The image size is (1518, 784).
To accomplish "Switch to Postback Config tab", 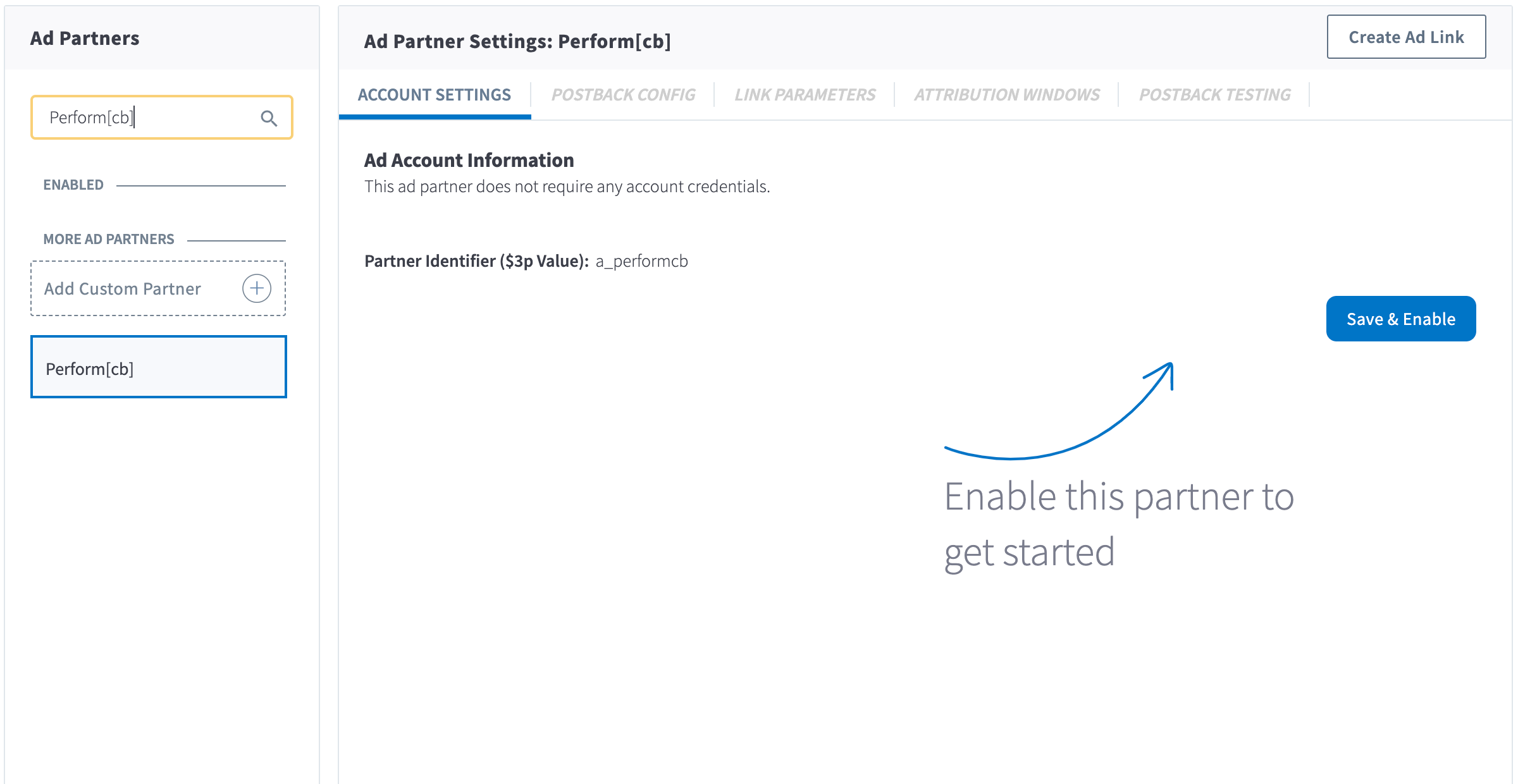I will (x=623, y=95).
